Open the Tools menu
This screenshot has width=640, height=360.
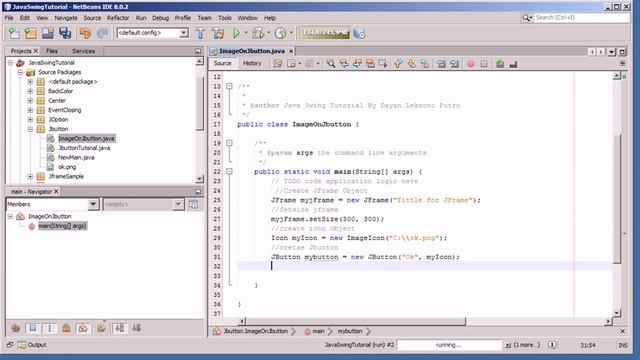(x=224, y=18)
